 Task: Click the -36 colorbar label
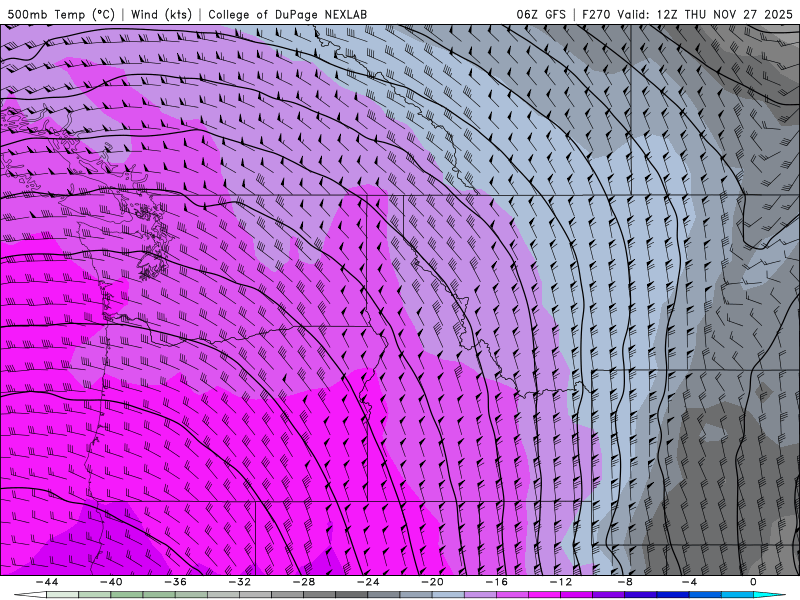(175, 582)
